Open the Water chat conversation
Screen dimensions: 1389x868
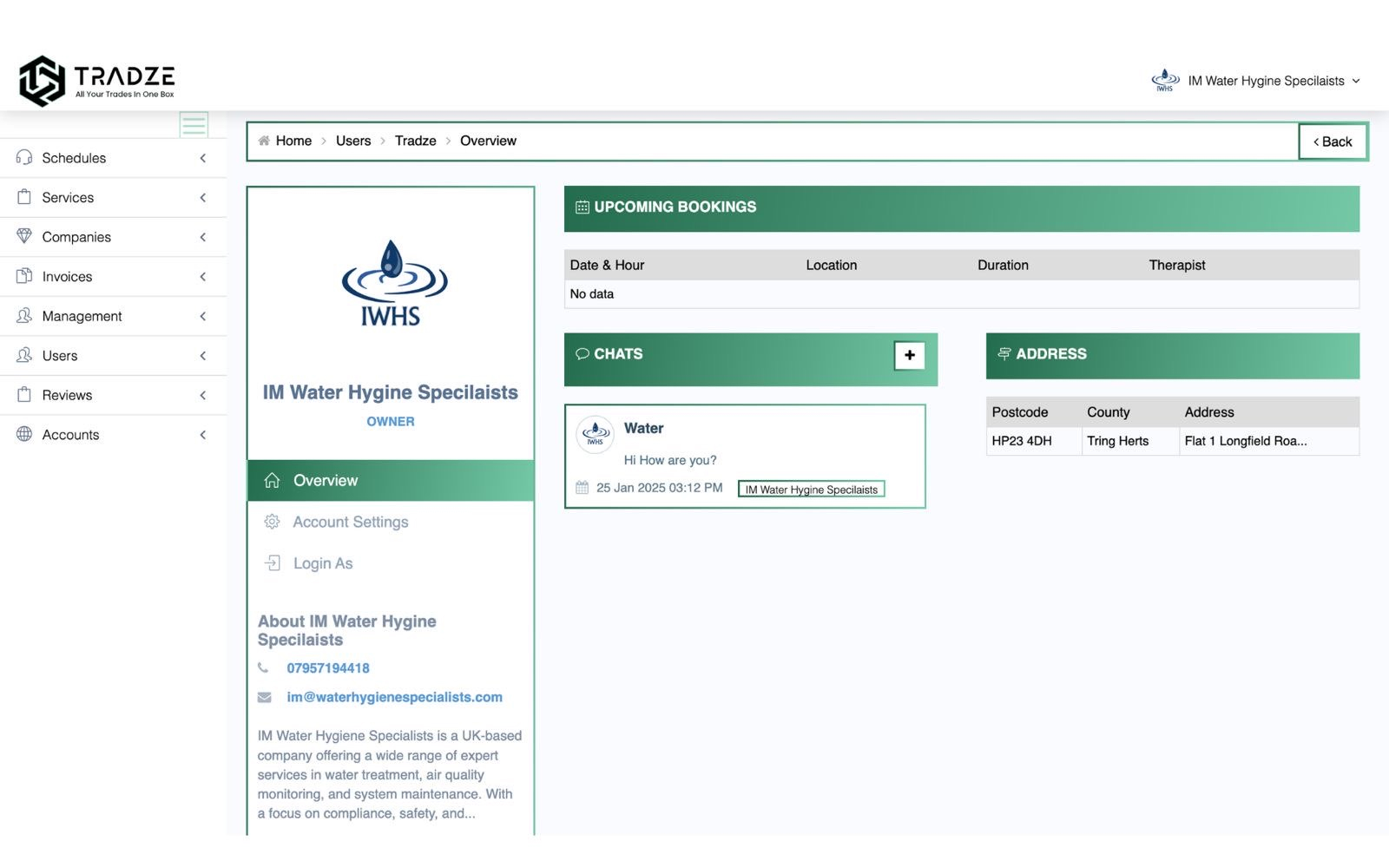(x=745, y=456)
